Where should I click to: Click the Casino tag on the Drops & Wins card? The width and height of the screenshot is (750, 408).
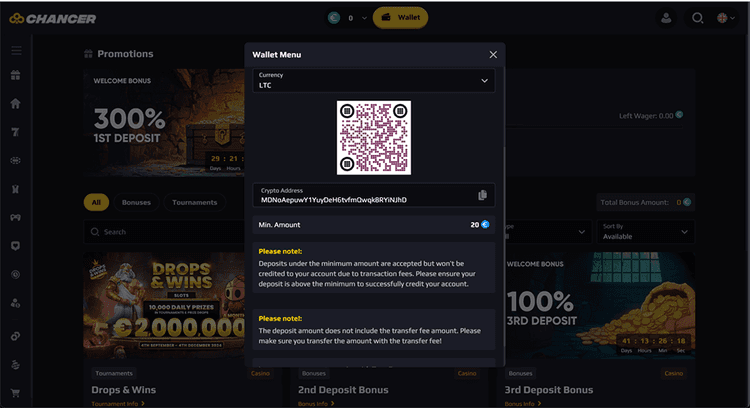pos(260,373)
